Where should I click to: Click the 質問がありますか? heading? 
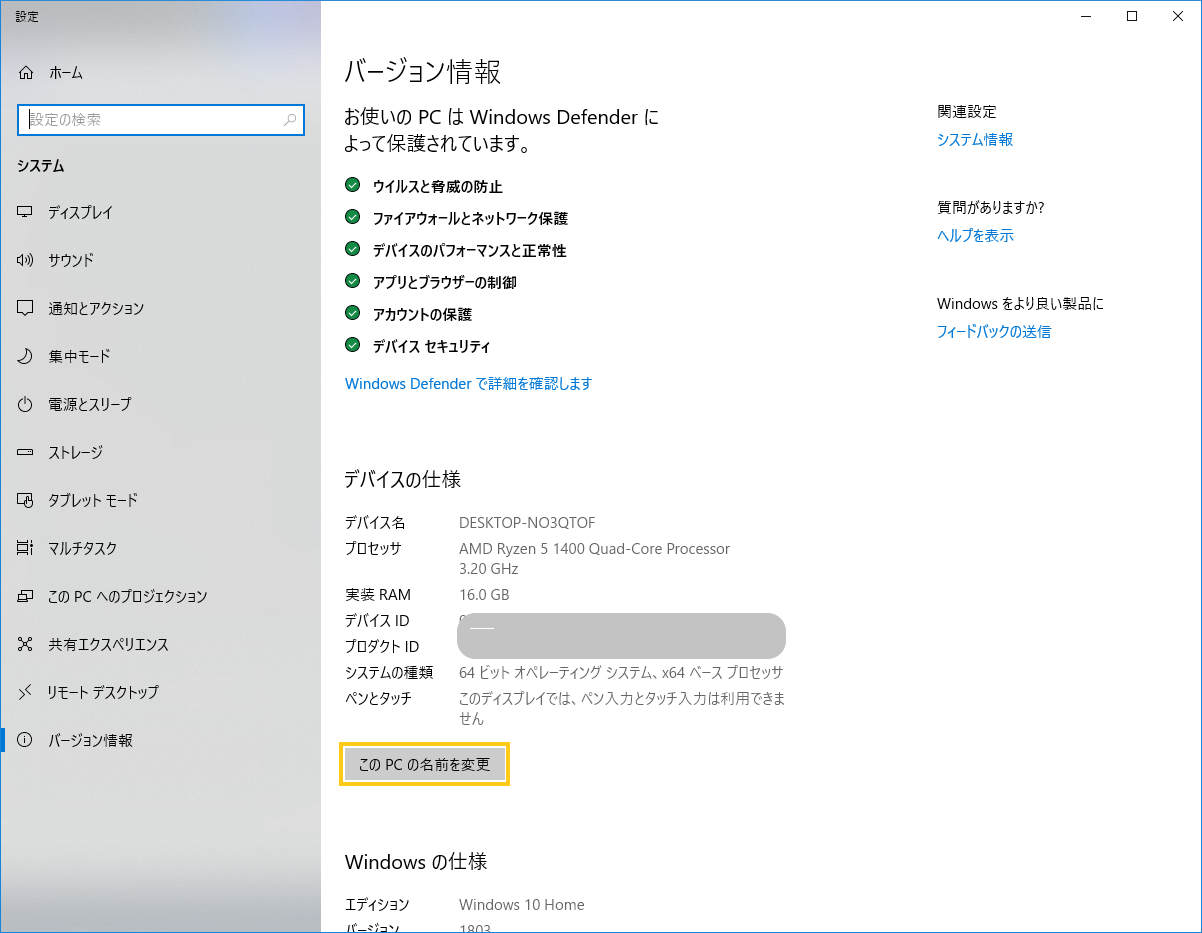click(x=991, y=208)
